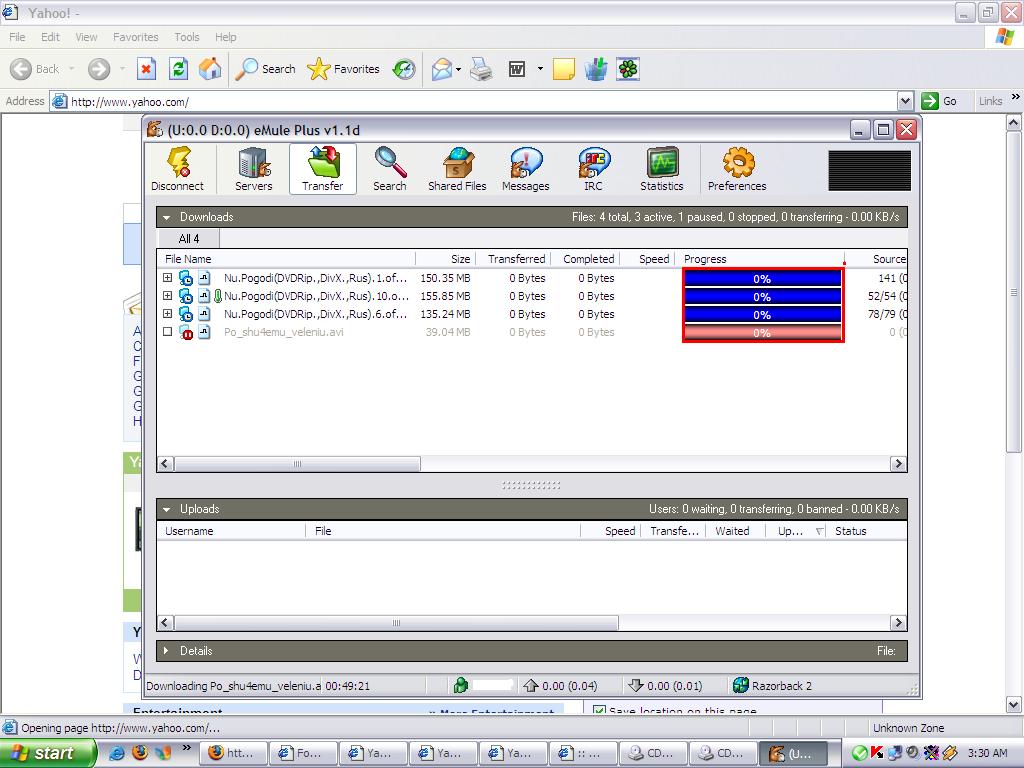Click the download speed arrow in status bar
The image size is (1024, 768).
[x=635, y=685]
